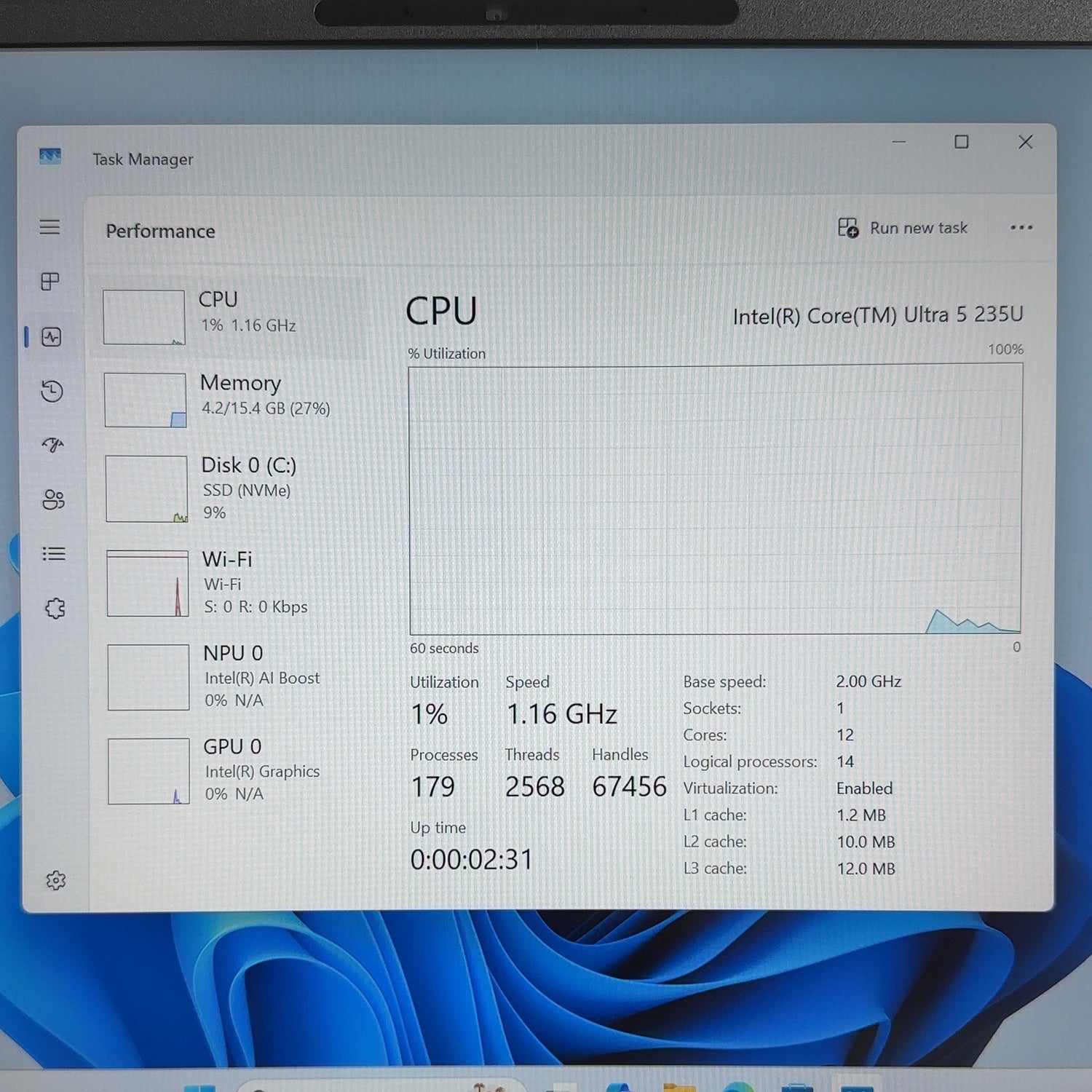Click the Utilization value 1%
This screenshot has width=1092, height=1092.
tap(430, 714)
